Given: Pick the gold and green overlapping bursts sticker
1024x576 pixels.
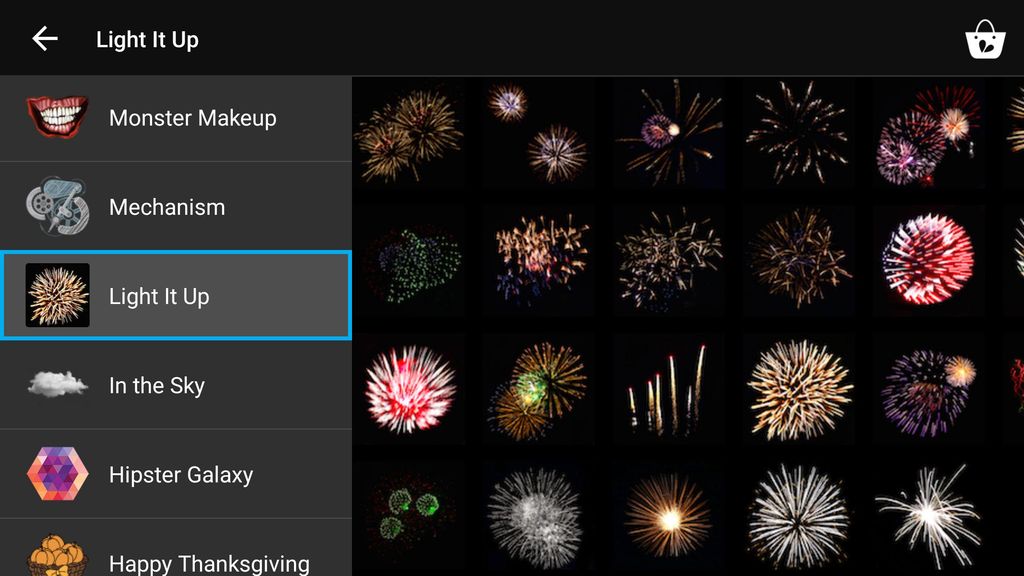Looking at the screenshot, I should tap(539, 389).
